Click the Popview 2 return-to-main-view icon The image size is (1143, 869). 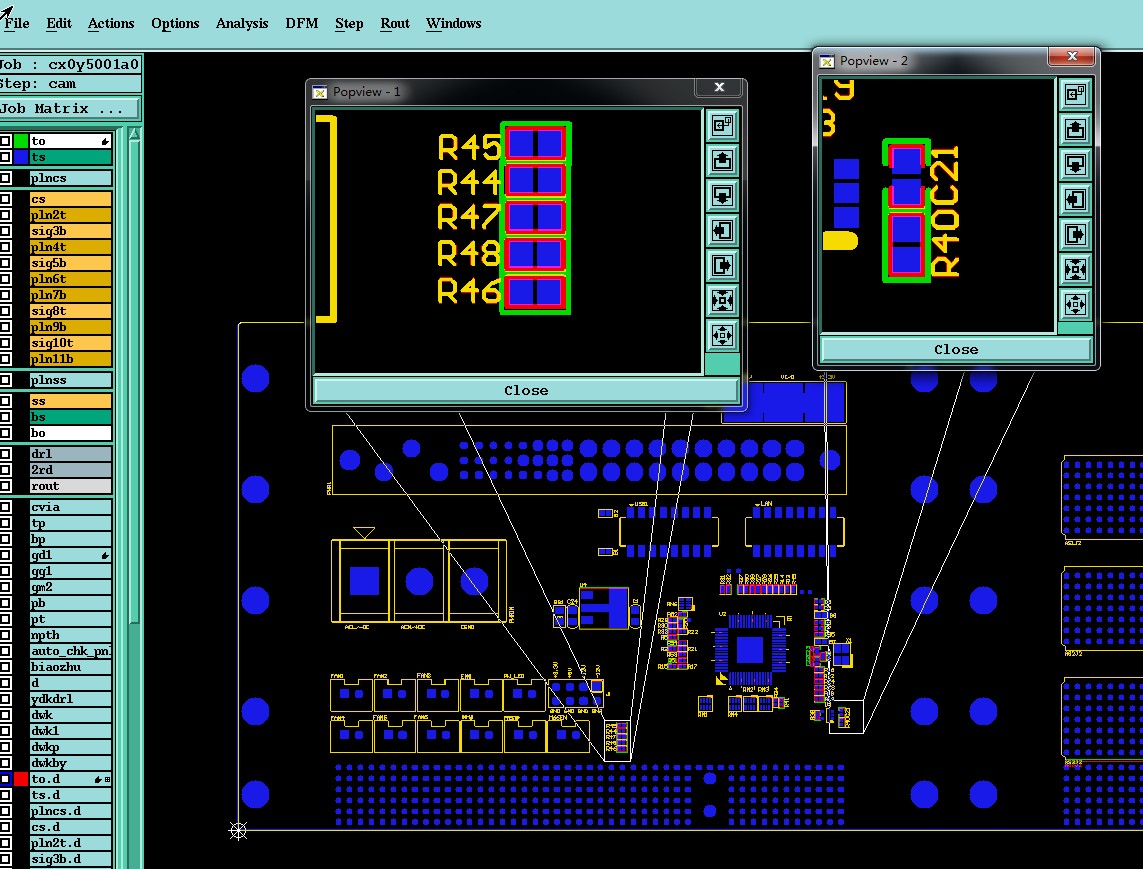coord(1075,94)
